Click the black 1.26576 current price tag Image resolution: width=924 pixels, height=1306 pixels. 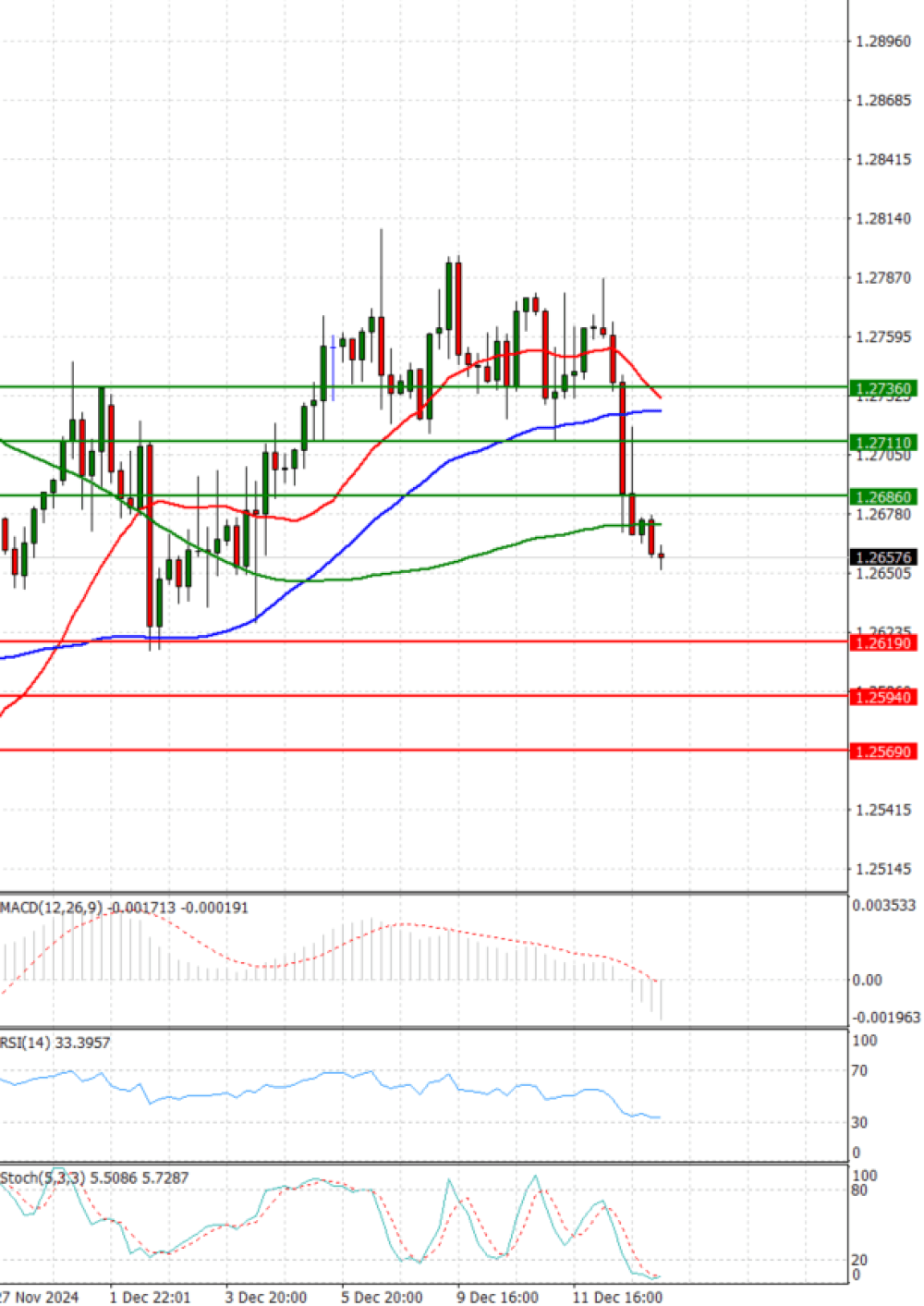(x=882, y=557)
